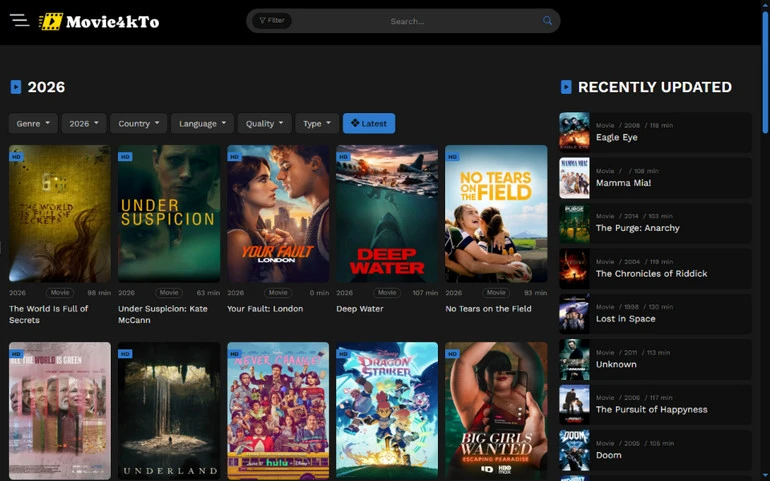
Task: Open The World Is Full of Secrets poster
Action: coord(60,213)
